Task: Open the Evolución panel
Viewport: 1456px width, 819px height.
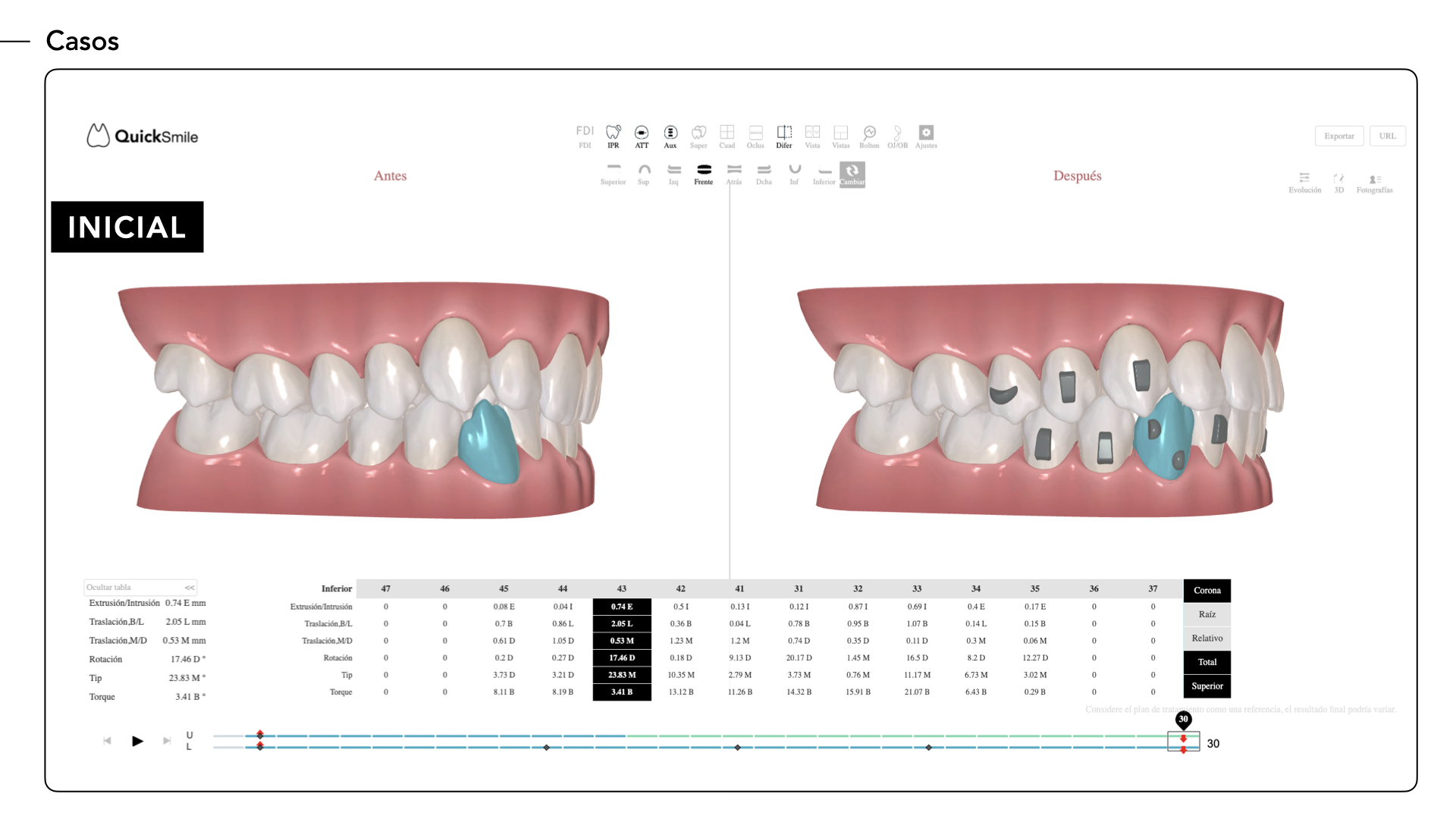Action: pyautogui.click(x=1304, y=183)
